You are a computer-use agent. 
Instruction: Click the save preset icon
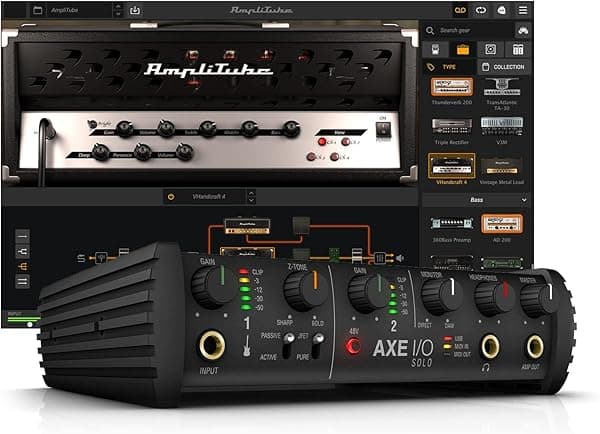(135, 10)
